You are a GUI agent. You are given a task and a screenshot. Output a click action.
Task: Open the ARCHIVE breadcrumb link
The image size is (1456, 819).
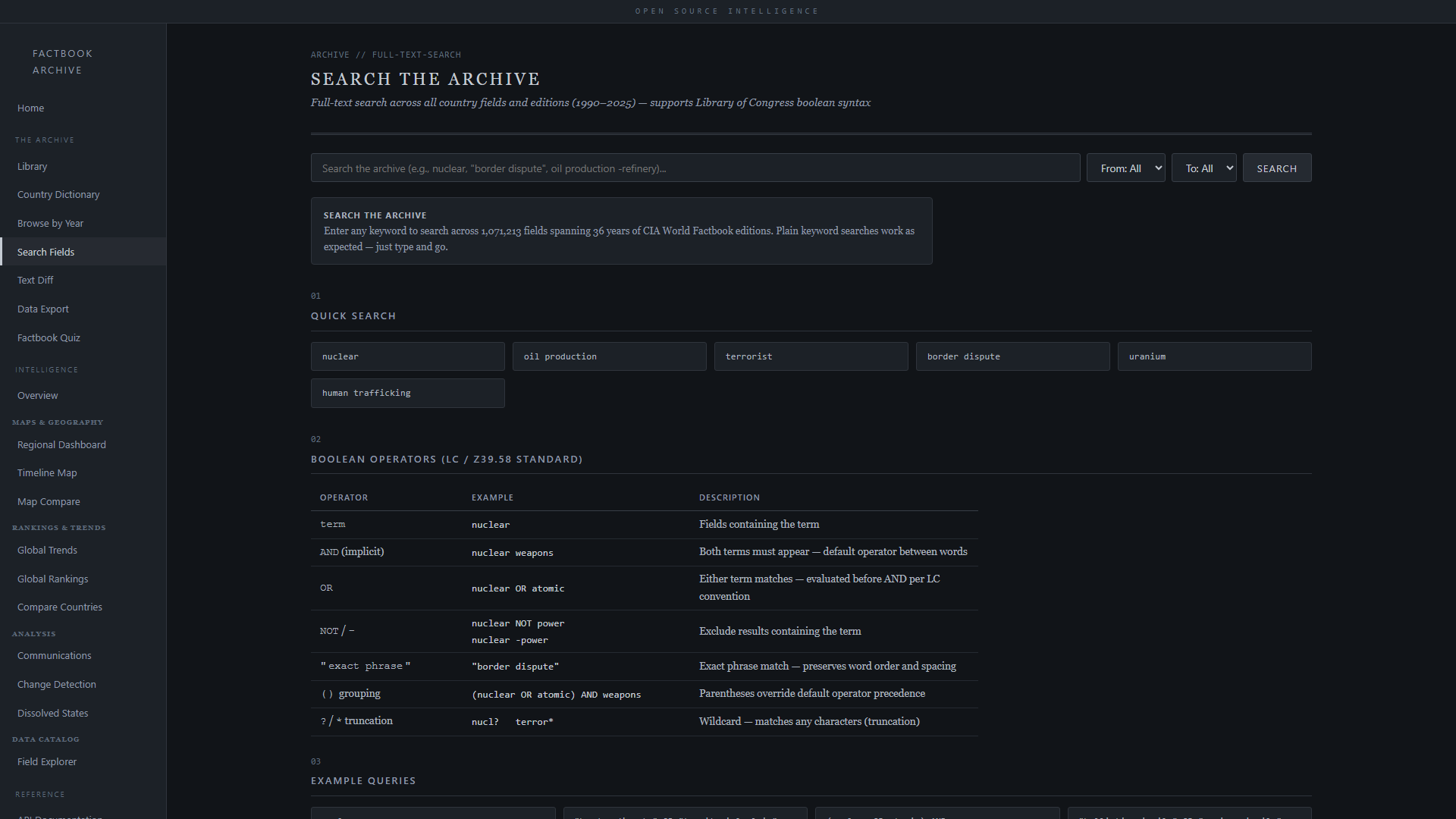(330, 55)
